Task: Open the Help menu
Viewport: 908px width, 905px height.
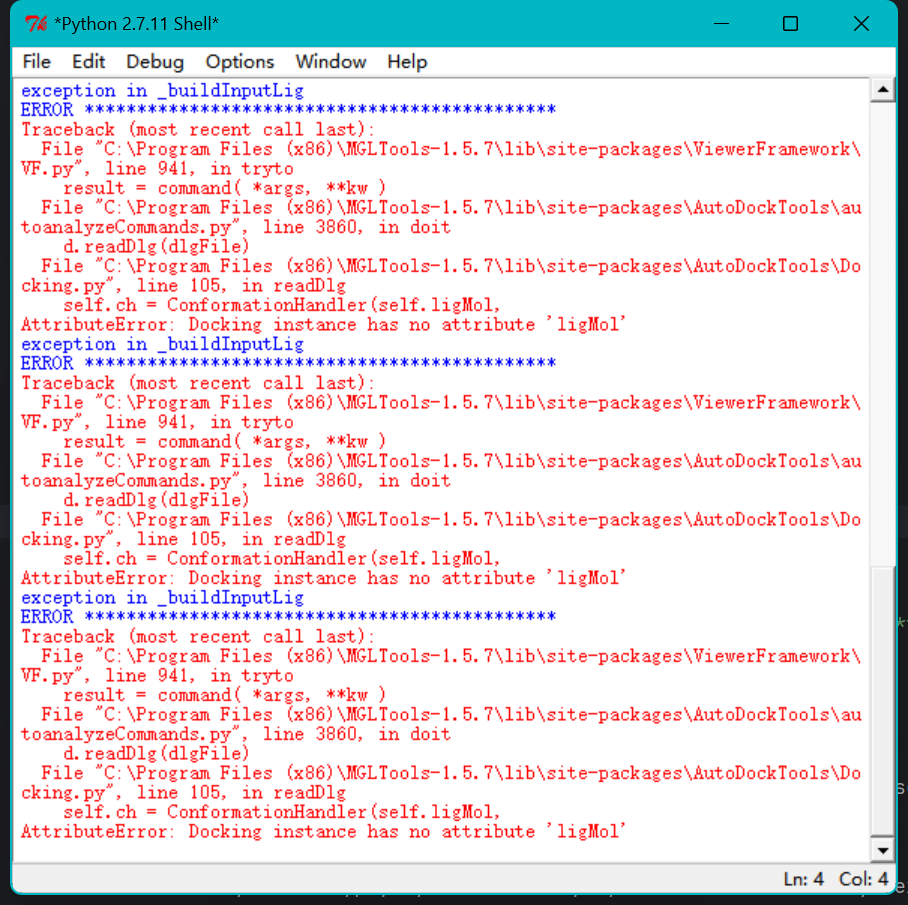Action: tap(407, 61)
